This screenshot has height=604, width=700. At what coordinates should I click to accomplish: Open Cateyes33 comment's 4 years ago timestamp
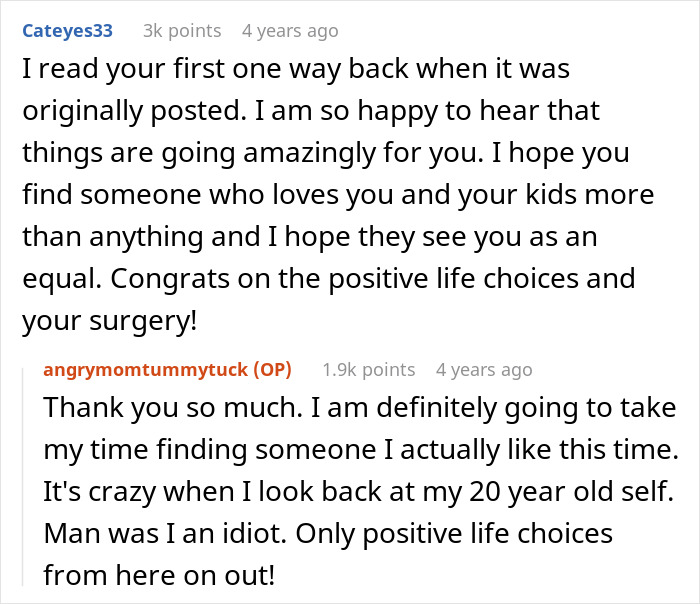(290, 31)
